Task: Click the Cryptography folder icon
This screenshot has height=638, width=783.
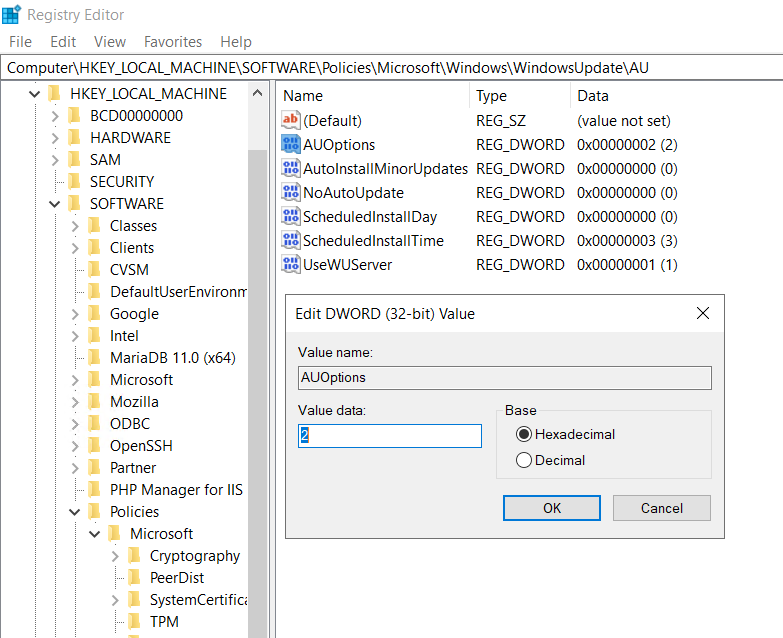Action: tap(134, 555)
